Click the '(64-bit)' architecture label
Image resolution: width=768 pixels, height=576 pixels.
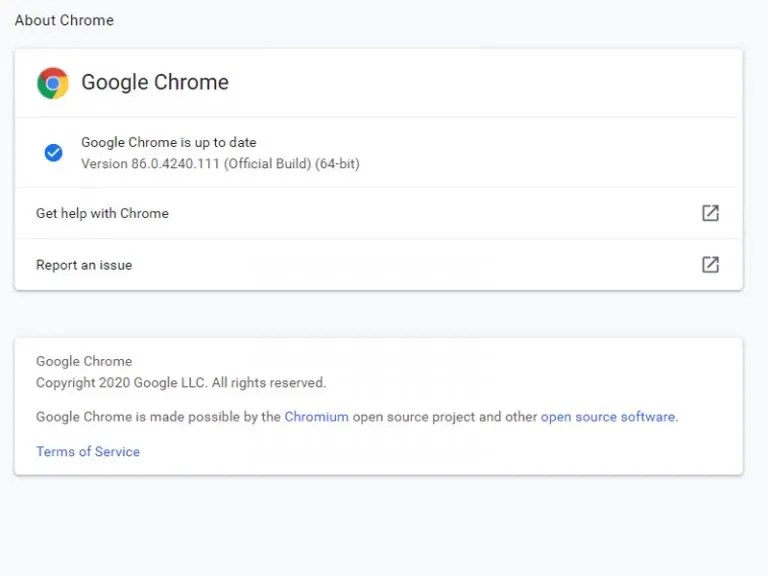337,163
